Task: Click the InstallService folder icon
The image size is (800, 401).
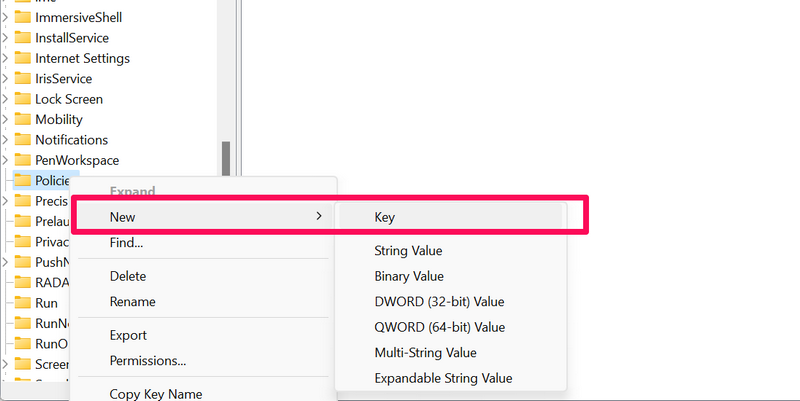Action: [x=22, y=38]
